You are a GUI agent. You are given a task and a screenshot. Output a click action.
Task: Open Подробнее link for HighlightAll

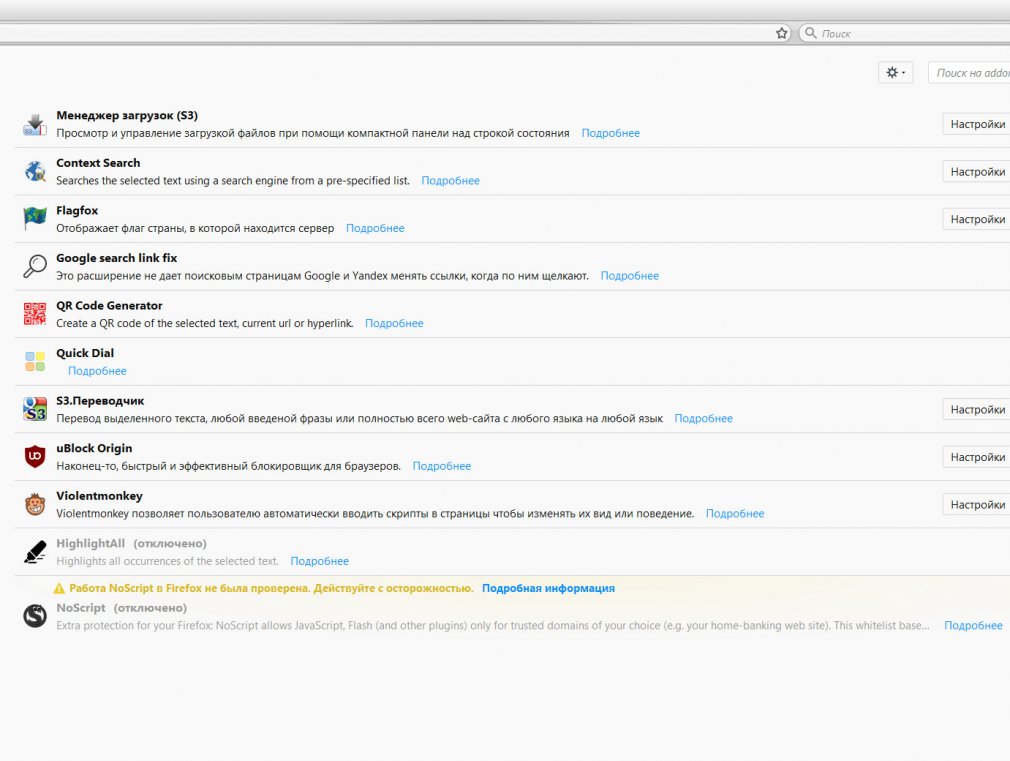[x=319, y=561]
